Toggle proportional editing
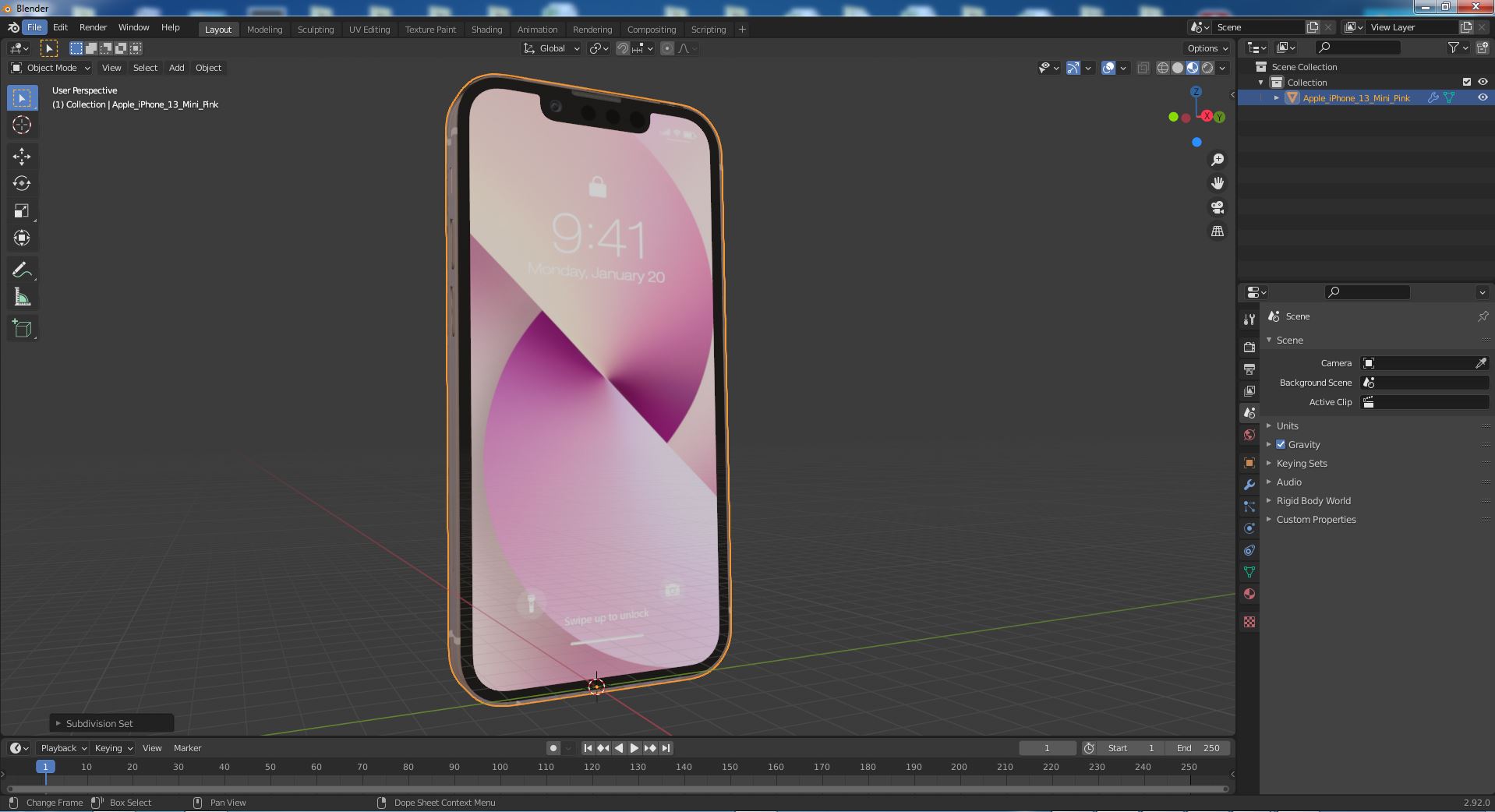Screen dimensions: 1495x812 (667, 48)
